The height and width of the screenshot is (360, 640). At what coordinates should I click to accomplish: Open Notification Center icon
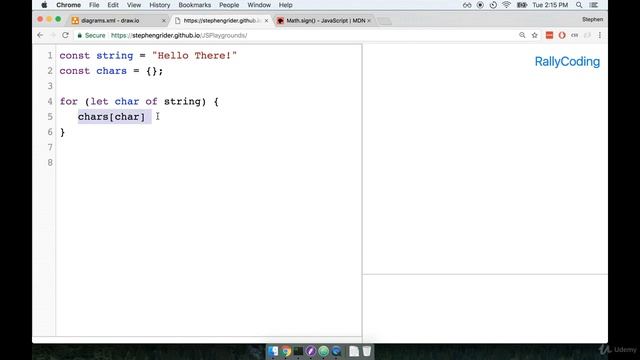(594, 5)
